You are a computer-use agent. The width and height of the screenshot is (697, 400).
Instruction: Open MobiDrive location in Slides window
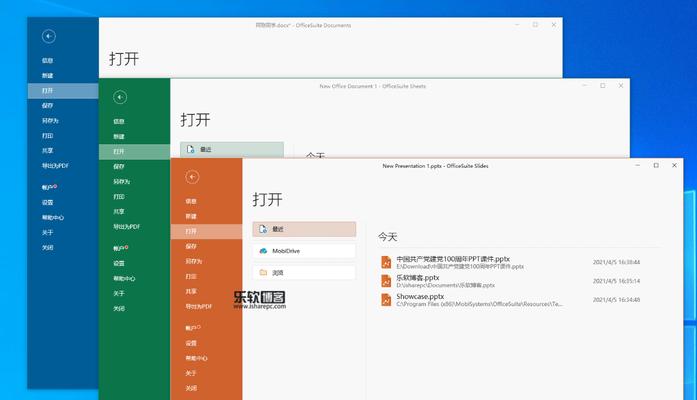(x=304, y=251)
